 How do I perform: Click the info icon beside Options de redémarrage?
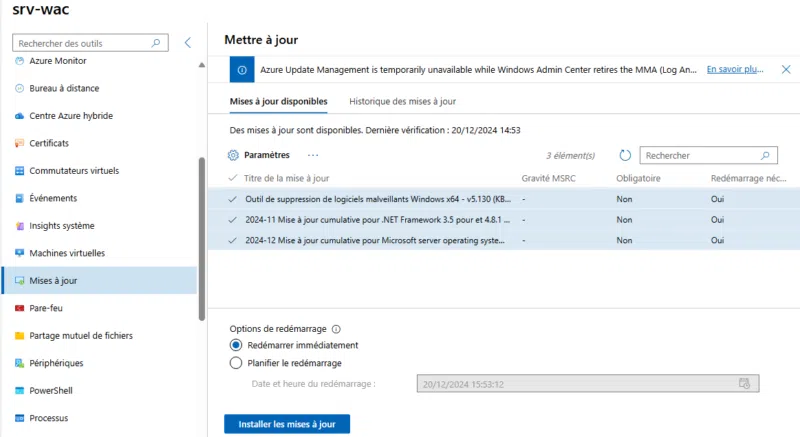coord(336,329)
